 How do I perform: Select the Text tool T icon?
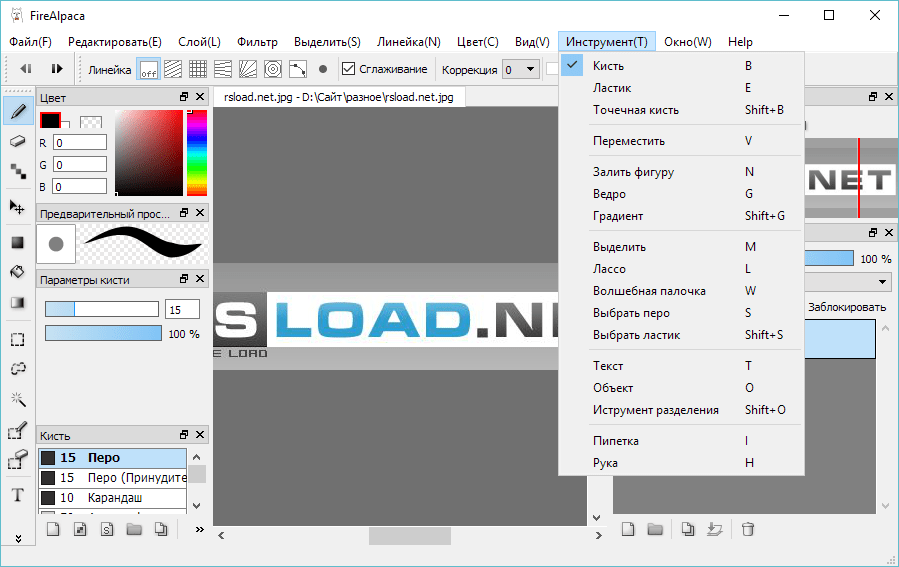pos(18,495)
